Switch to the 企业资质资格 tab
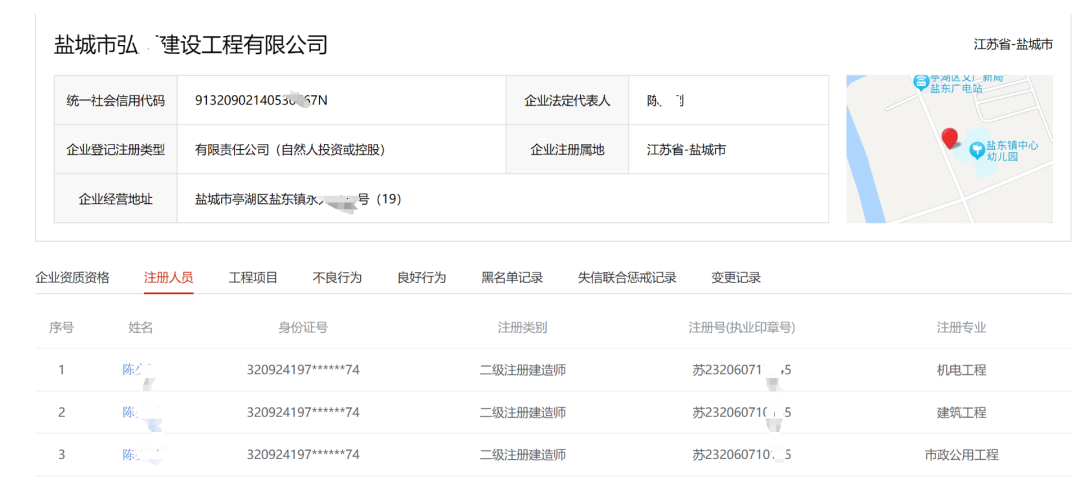Viewport: 1080px width, 495px height. click(x=72, y=278)
